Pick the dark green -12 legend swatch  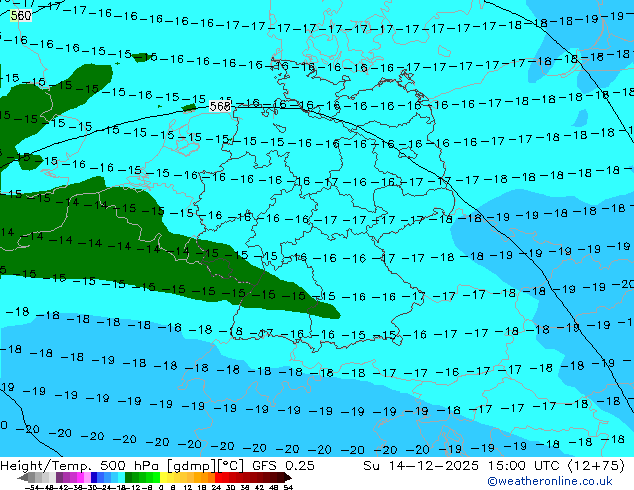[x=129, y=477]
